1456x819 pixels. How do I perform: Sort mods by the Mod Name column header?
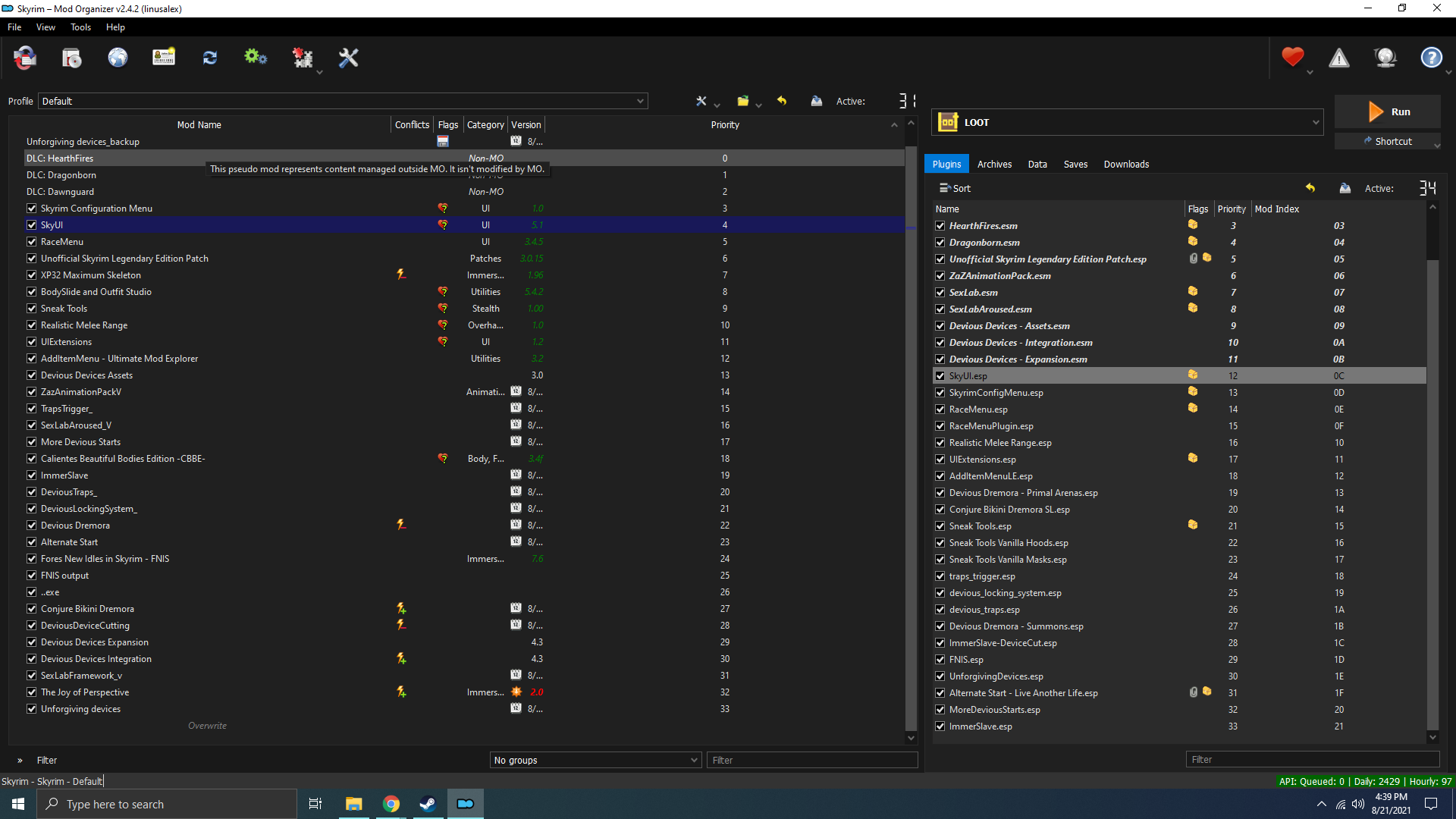(199, 124)
